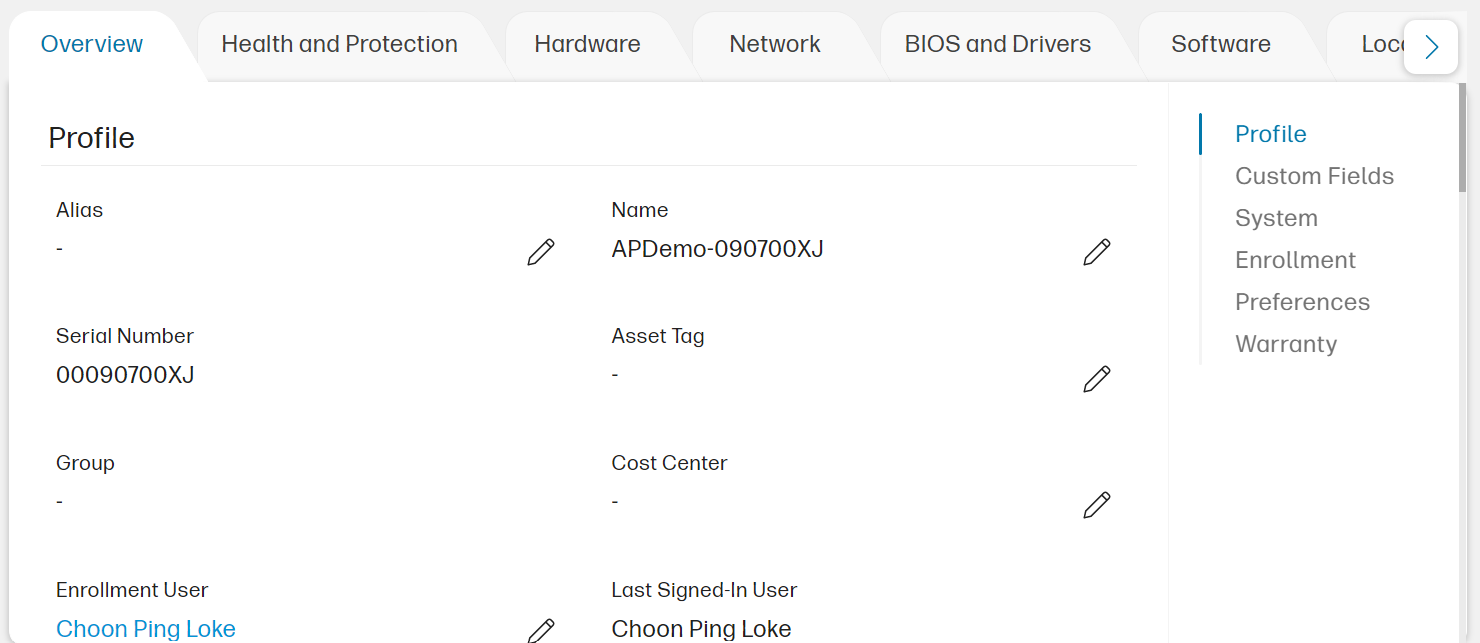The height and width of the screenshot is (643, 1480).
Task: Jump to Enrollment section
Action: coord(1295,260)
